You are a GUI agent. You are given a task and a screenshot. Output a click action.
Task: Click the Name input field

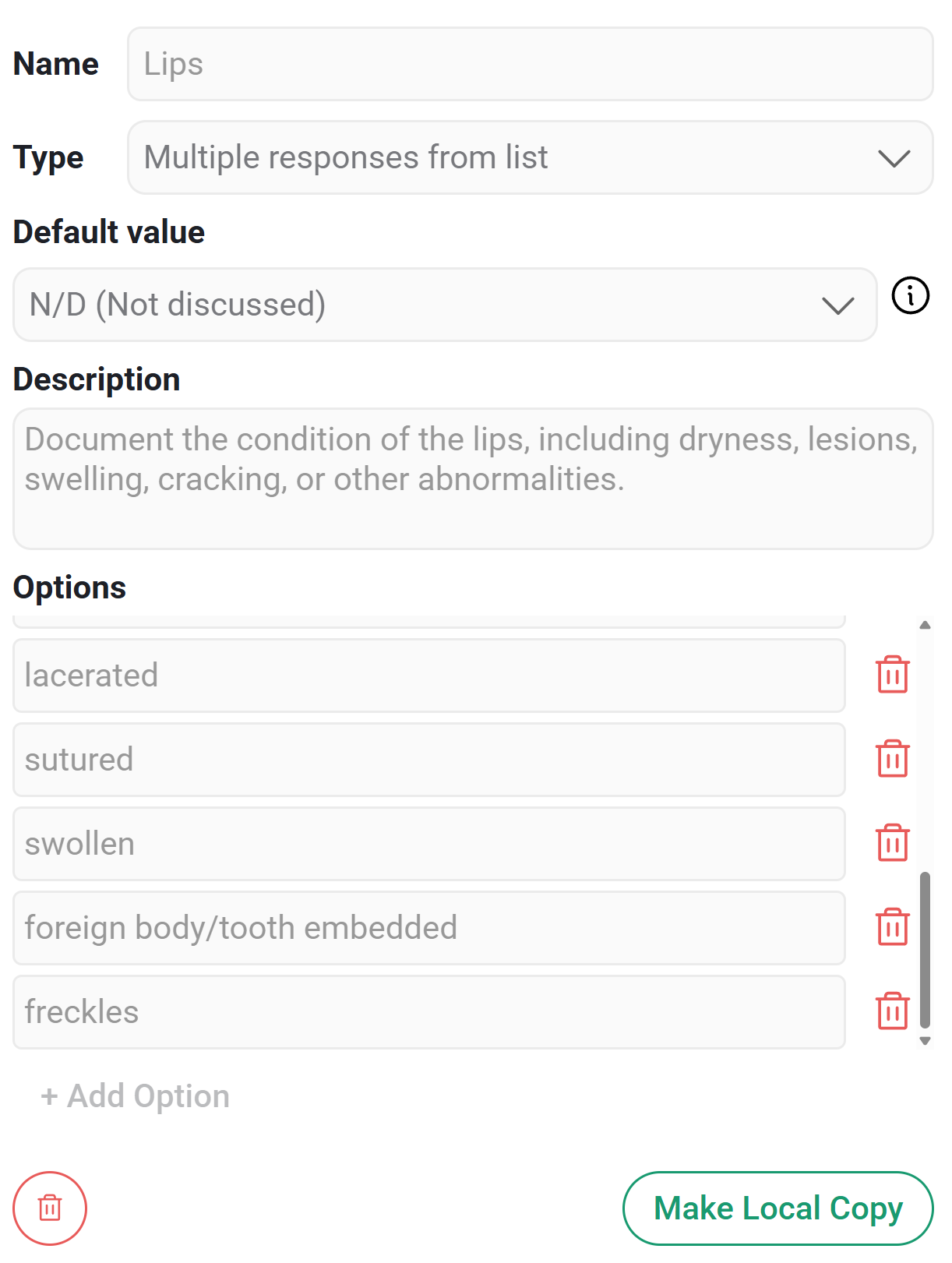pos(530,64)
